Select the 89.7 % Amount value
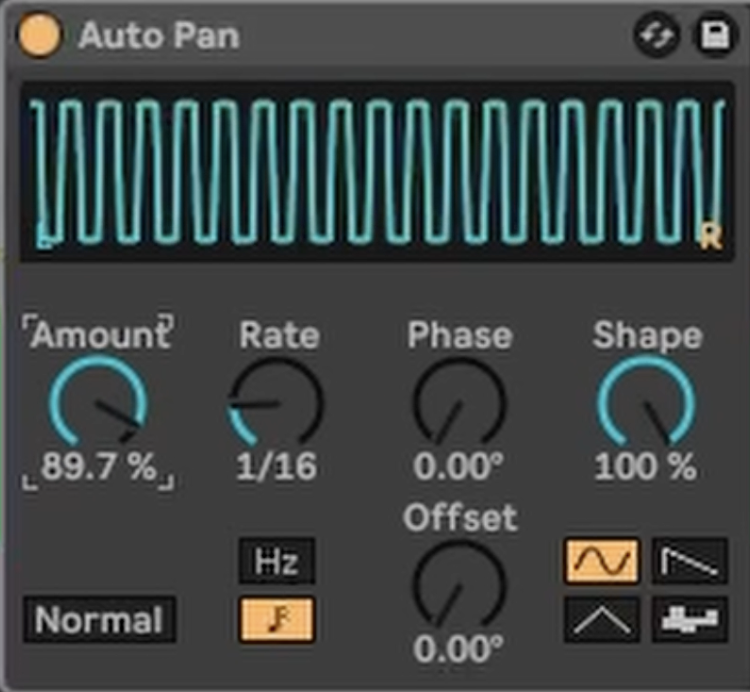The image size is (750, 692). pos(98,468)
